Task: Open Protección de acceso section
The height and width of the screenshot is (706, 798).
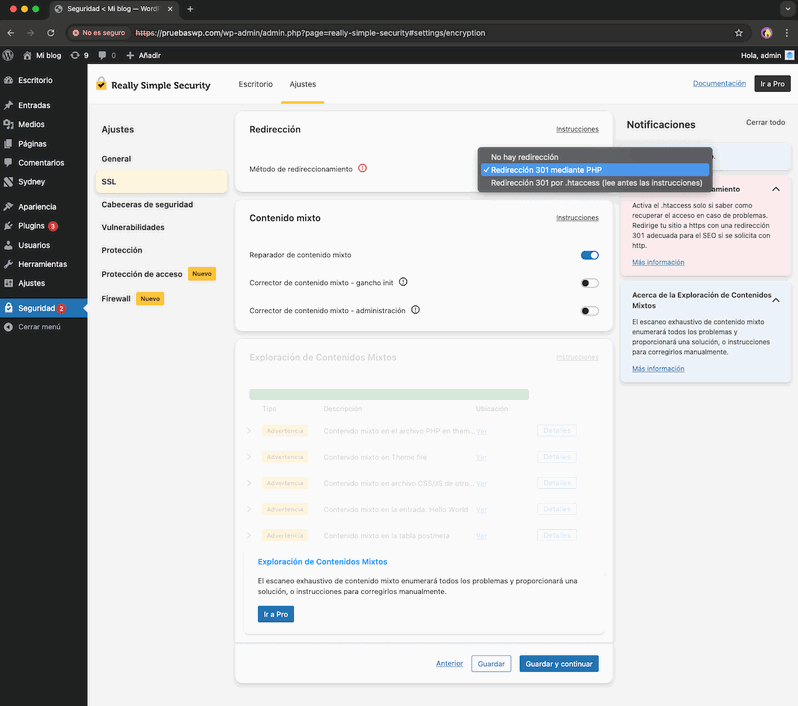Action: [x=161, y=274]
